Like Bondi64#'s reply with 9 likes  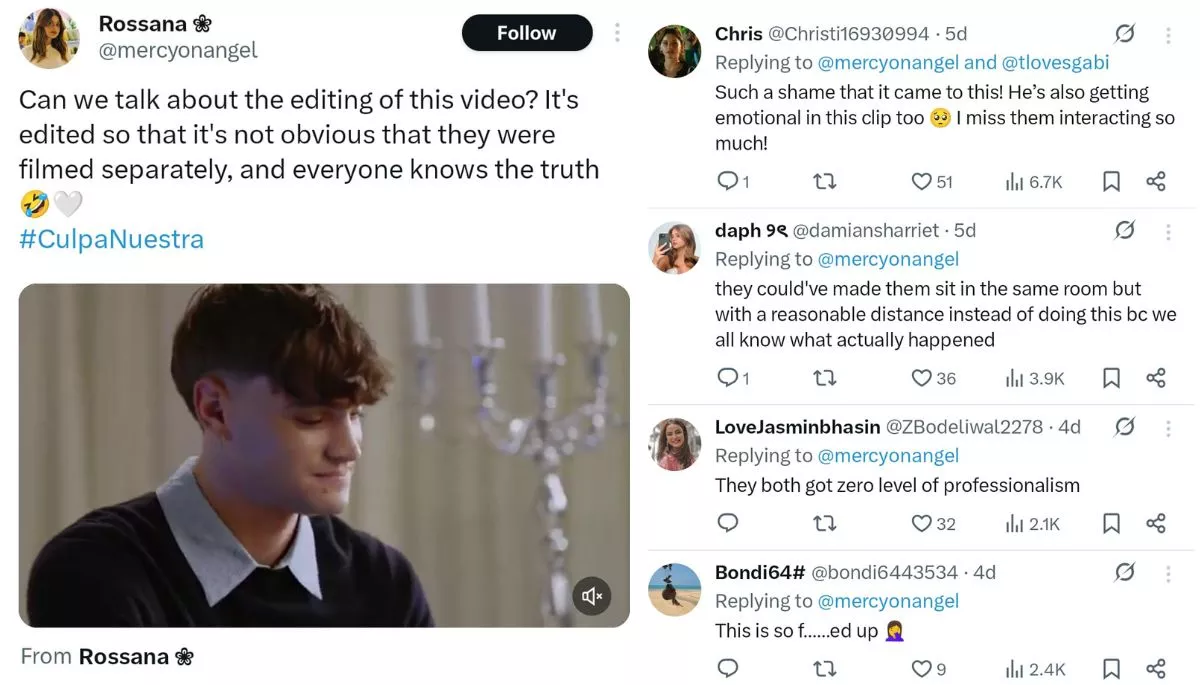[921, 668]
